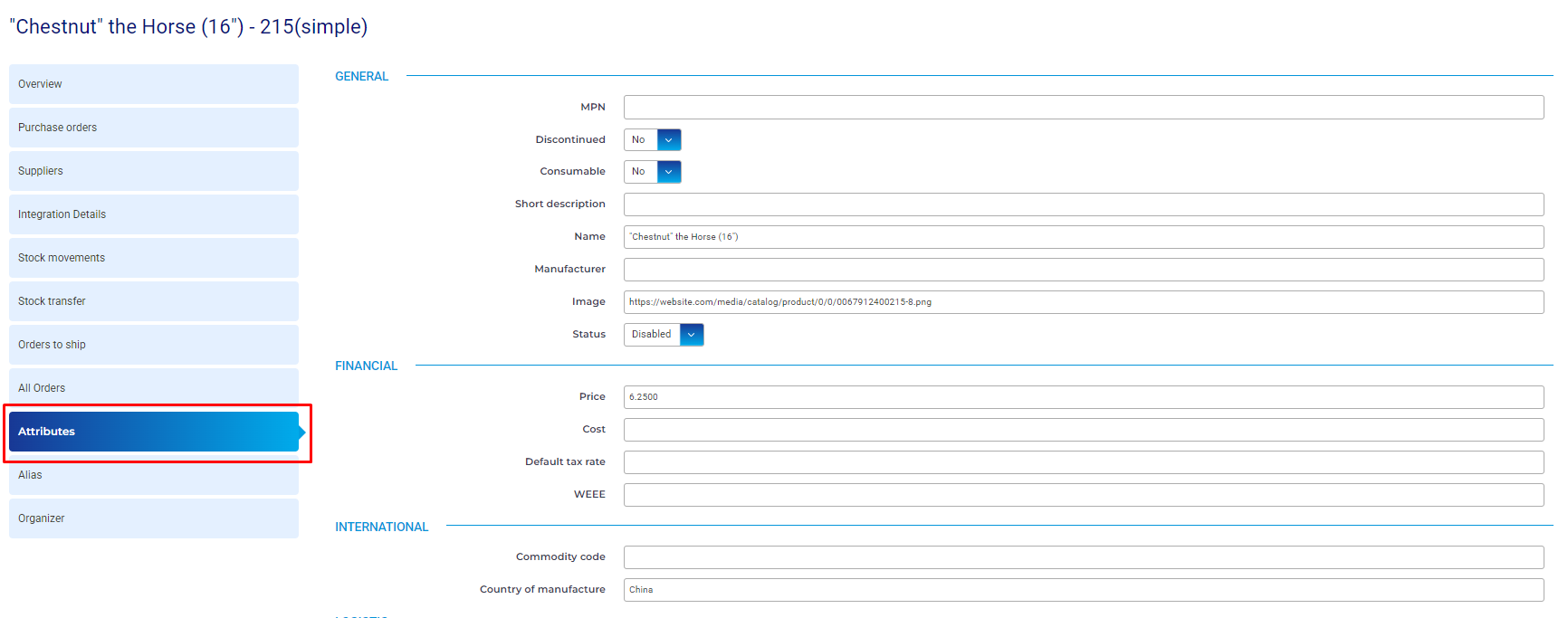
Task: Click the Name field containing Chestnut
Action: 1083,237
